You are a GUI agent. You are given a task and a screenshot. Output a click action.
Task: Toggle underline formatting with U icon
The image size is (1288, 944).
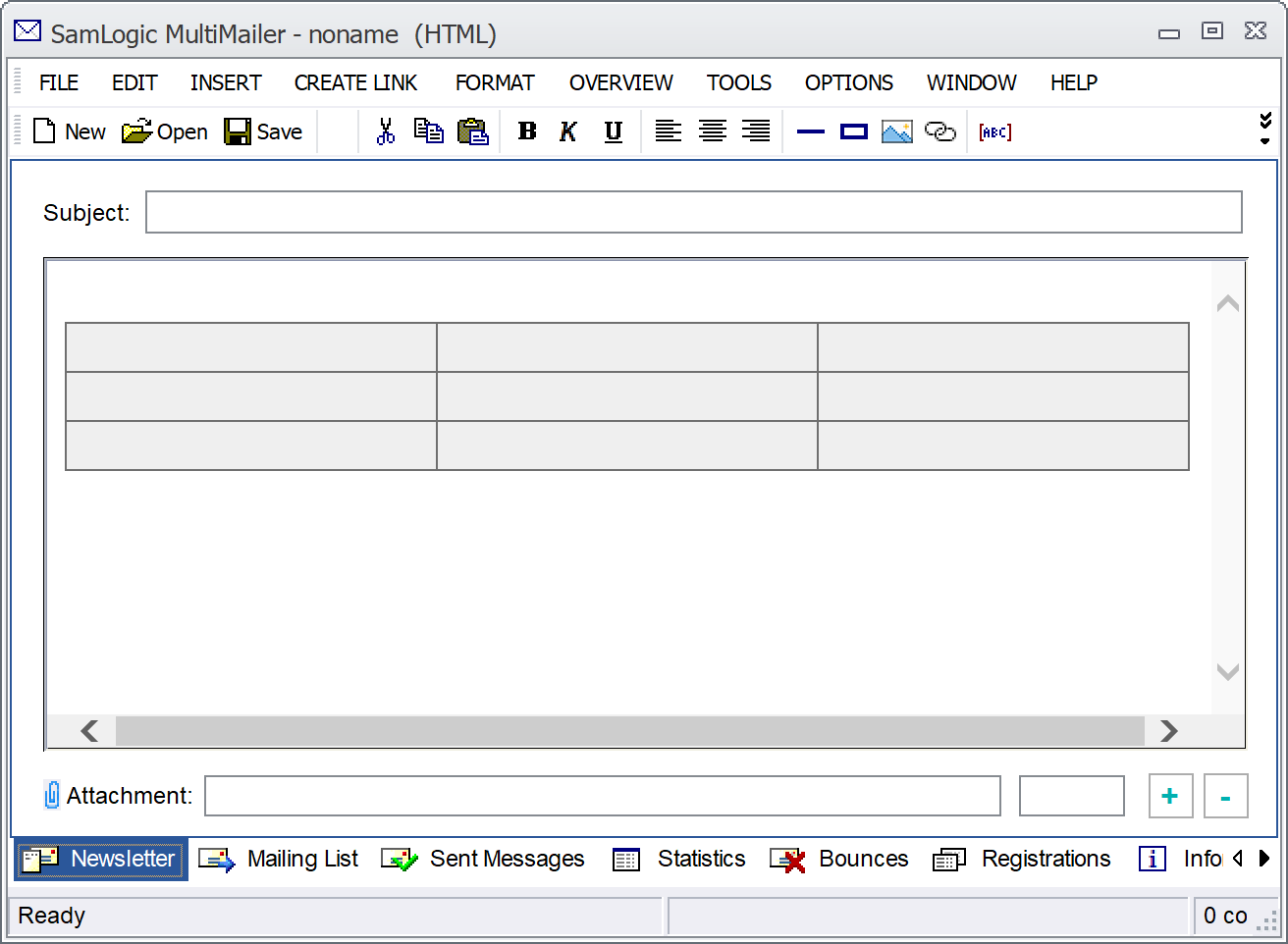click(x=614, y=131)
